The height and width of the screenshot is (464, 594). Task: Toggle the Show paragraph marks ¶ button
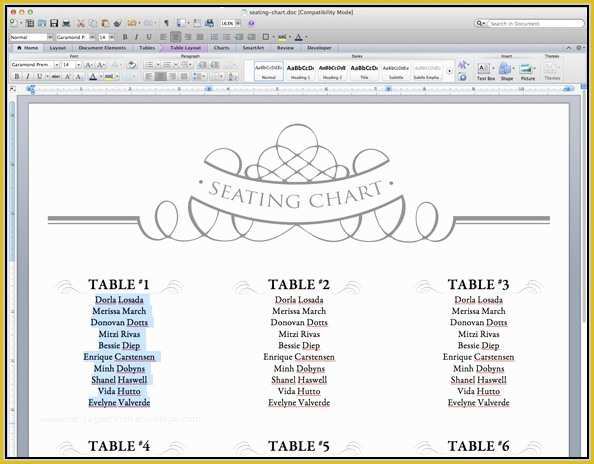166,23
